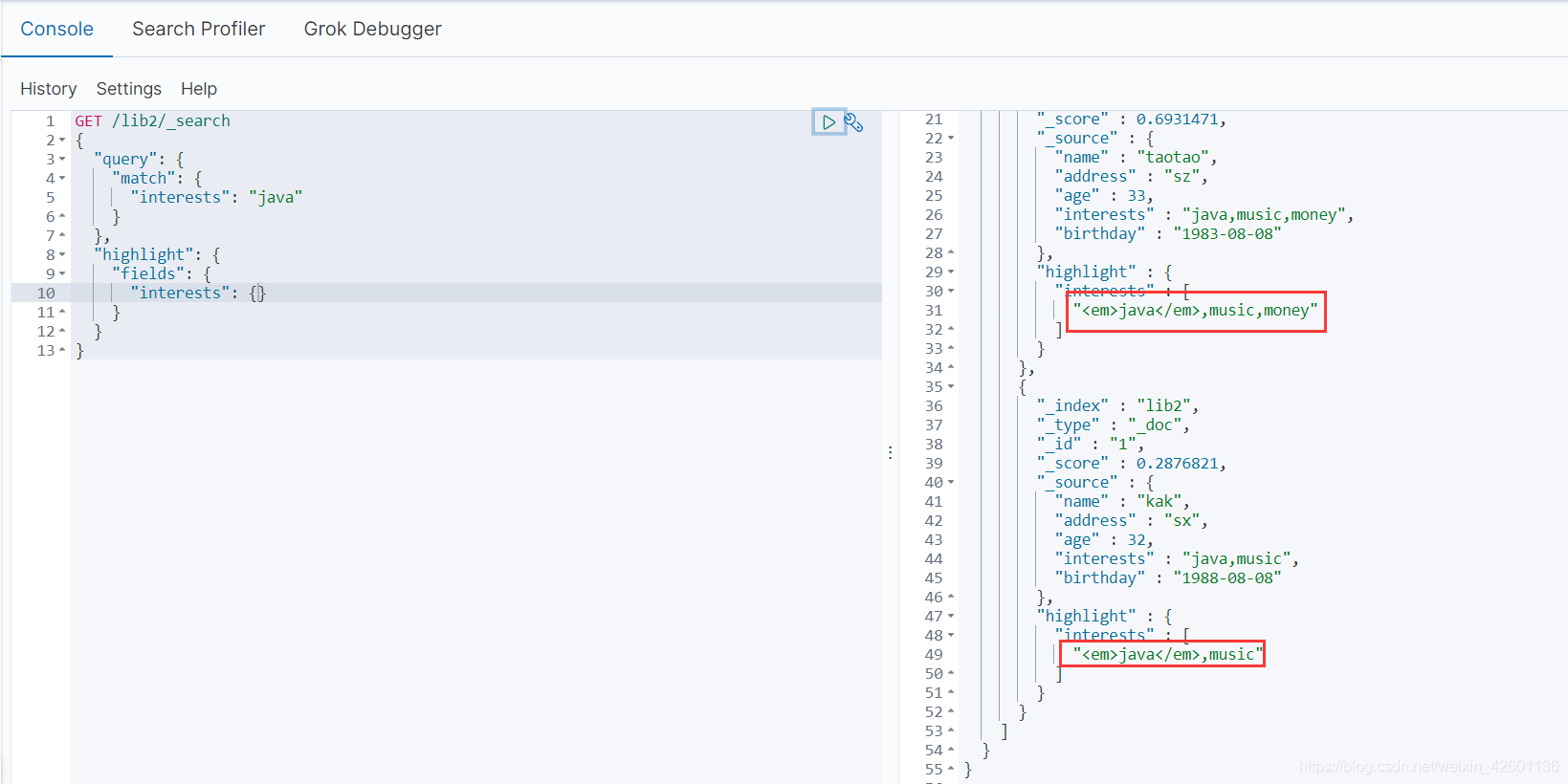Toggle the fold arrow at editor line 13
This screenshot has height=784, width=1568.
click(x=62, y=350)
